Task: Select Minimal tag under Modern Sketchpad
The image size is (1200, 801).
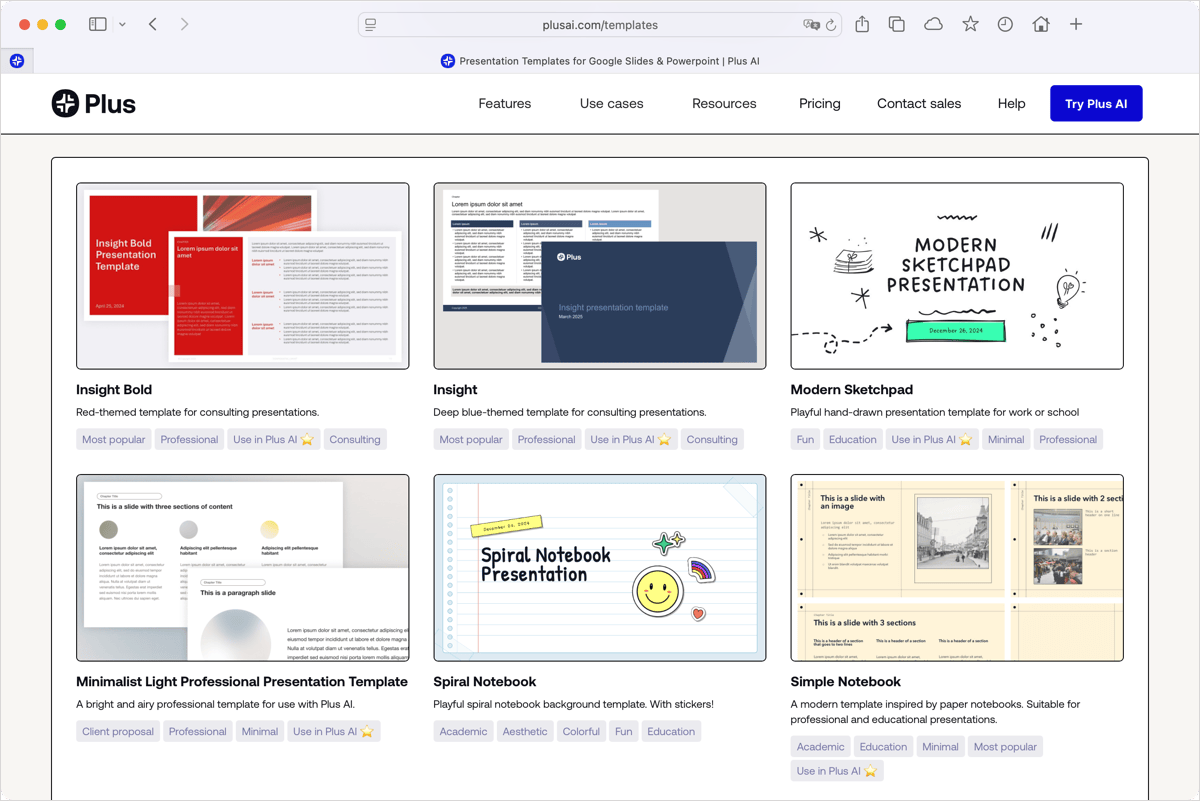Action: 1006,439
